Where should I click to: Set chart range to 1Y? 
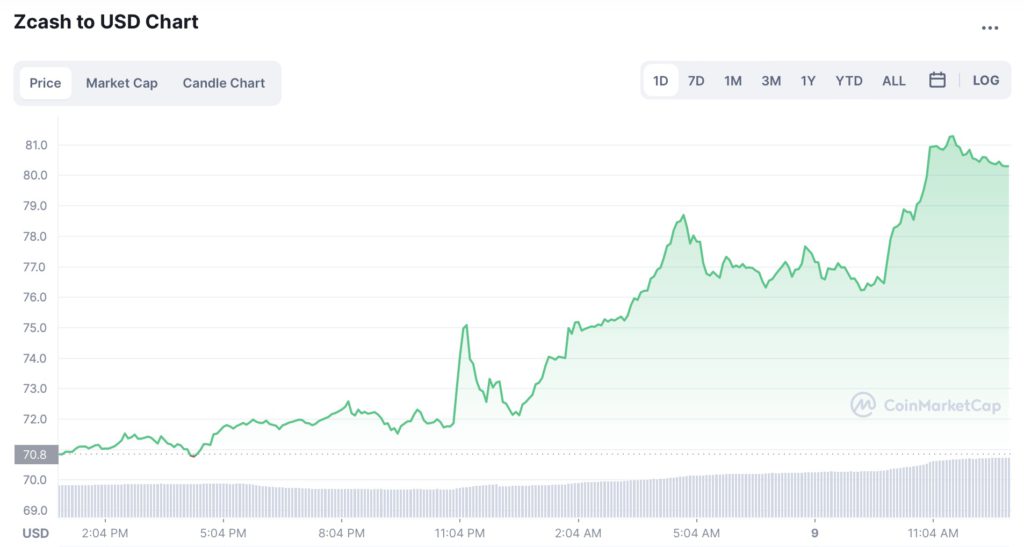[808, 80]
